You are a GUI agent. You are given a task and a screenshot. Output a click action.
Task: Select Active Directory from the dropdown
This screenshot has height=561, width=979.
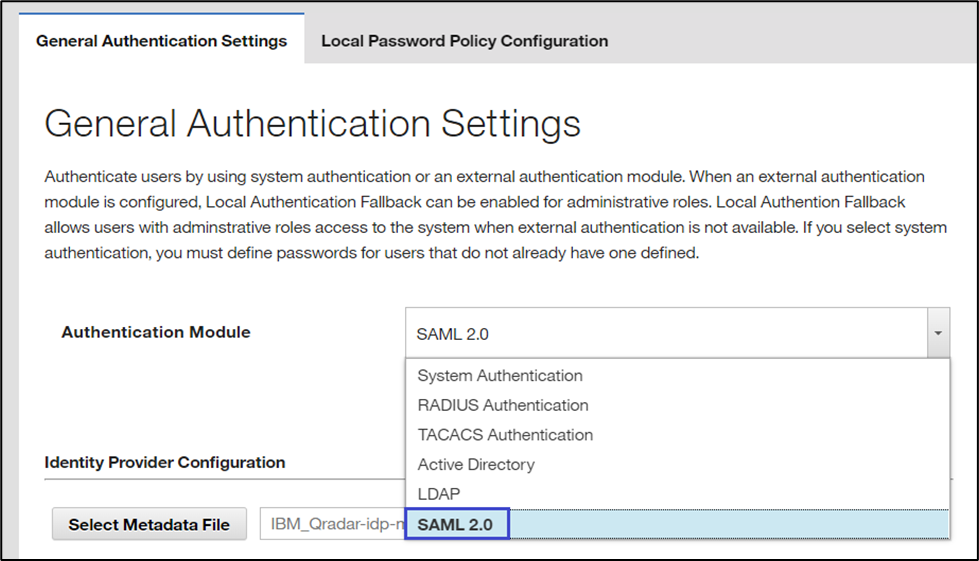pyautogui.click(x=476, y=465)
